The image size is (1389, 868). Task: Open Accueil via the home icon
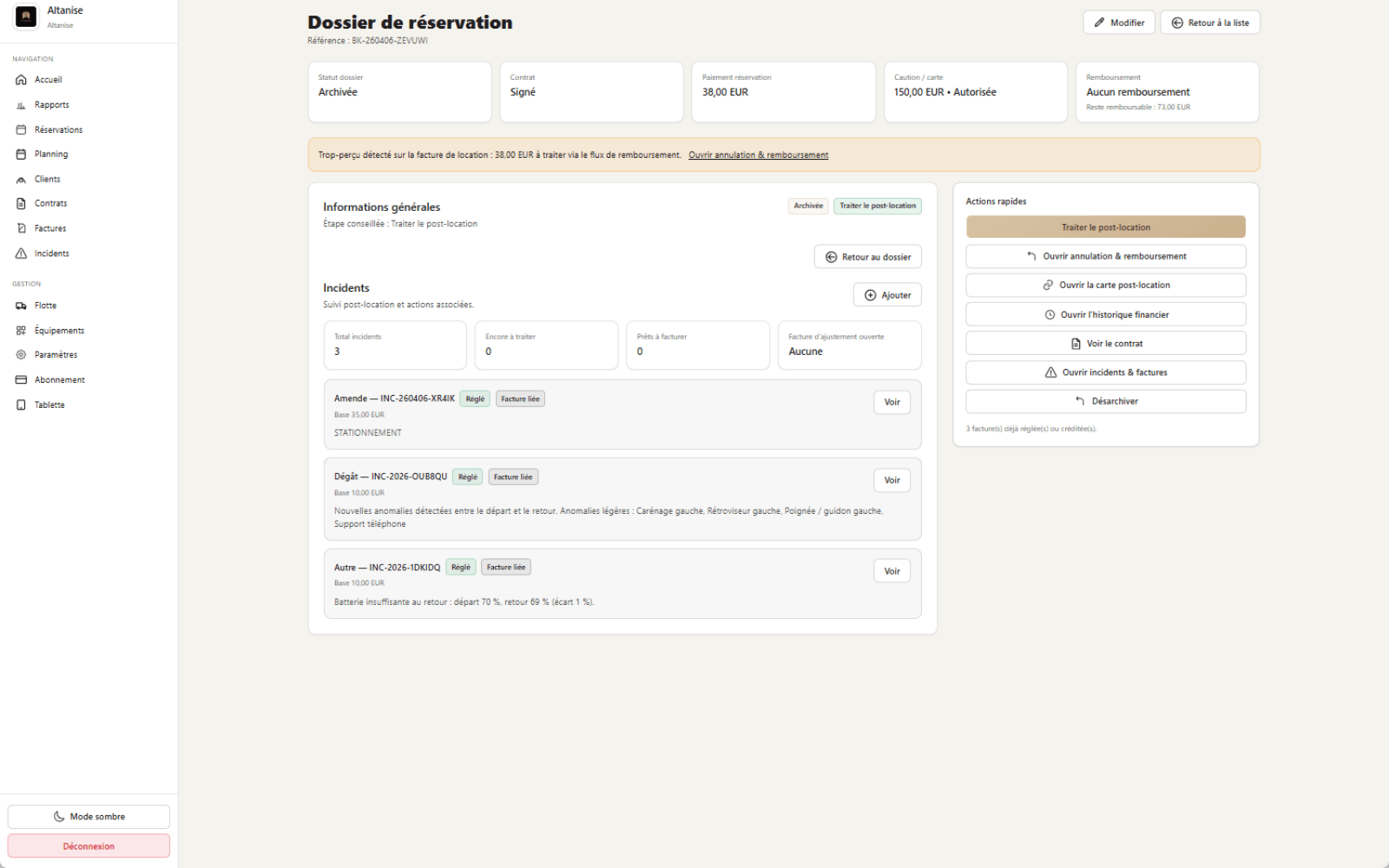[x=21, y=80]
